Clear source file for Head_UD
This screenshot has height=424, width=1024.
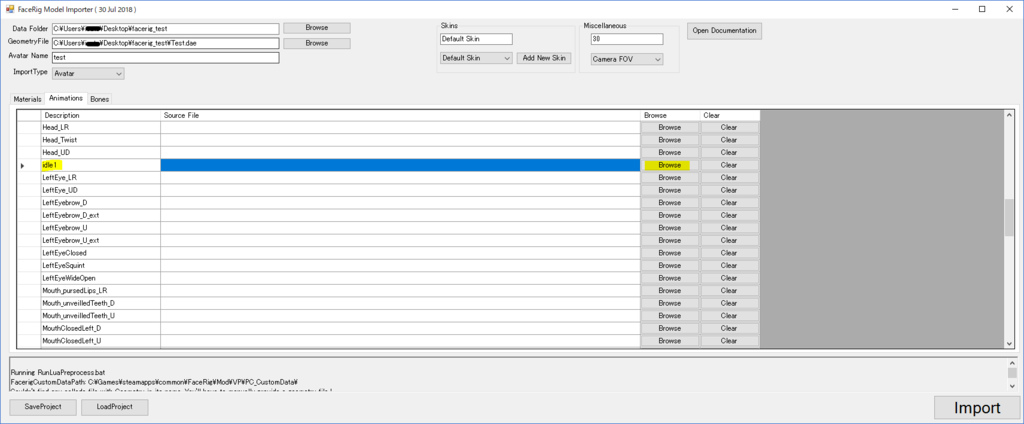[729, 152]
